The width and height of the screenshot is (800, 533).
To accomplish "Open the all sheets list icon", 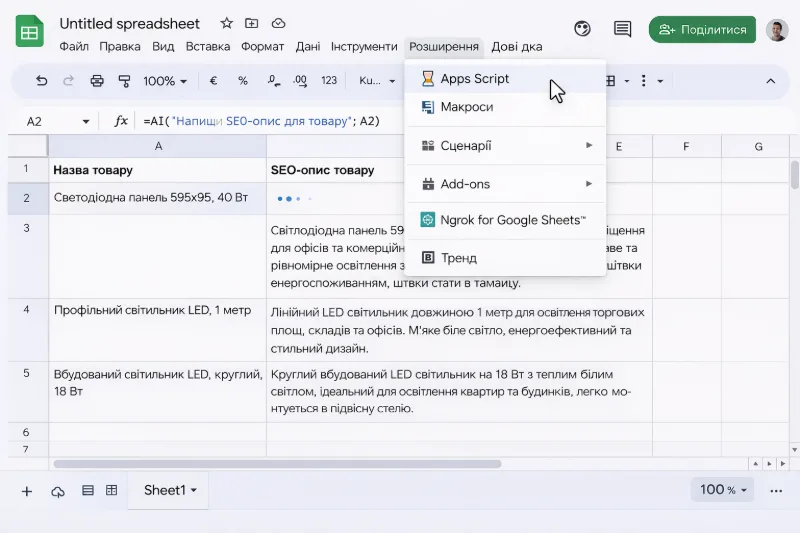I will [x=88, y=491].
